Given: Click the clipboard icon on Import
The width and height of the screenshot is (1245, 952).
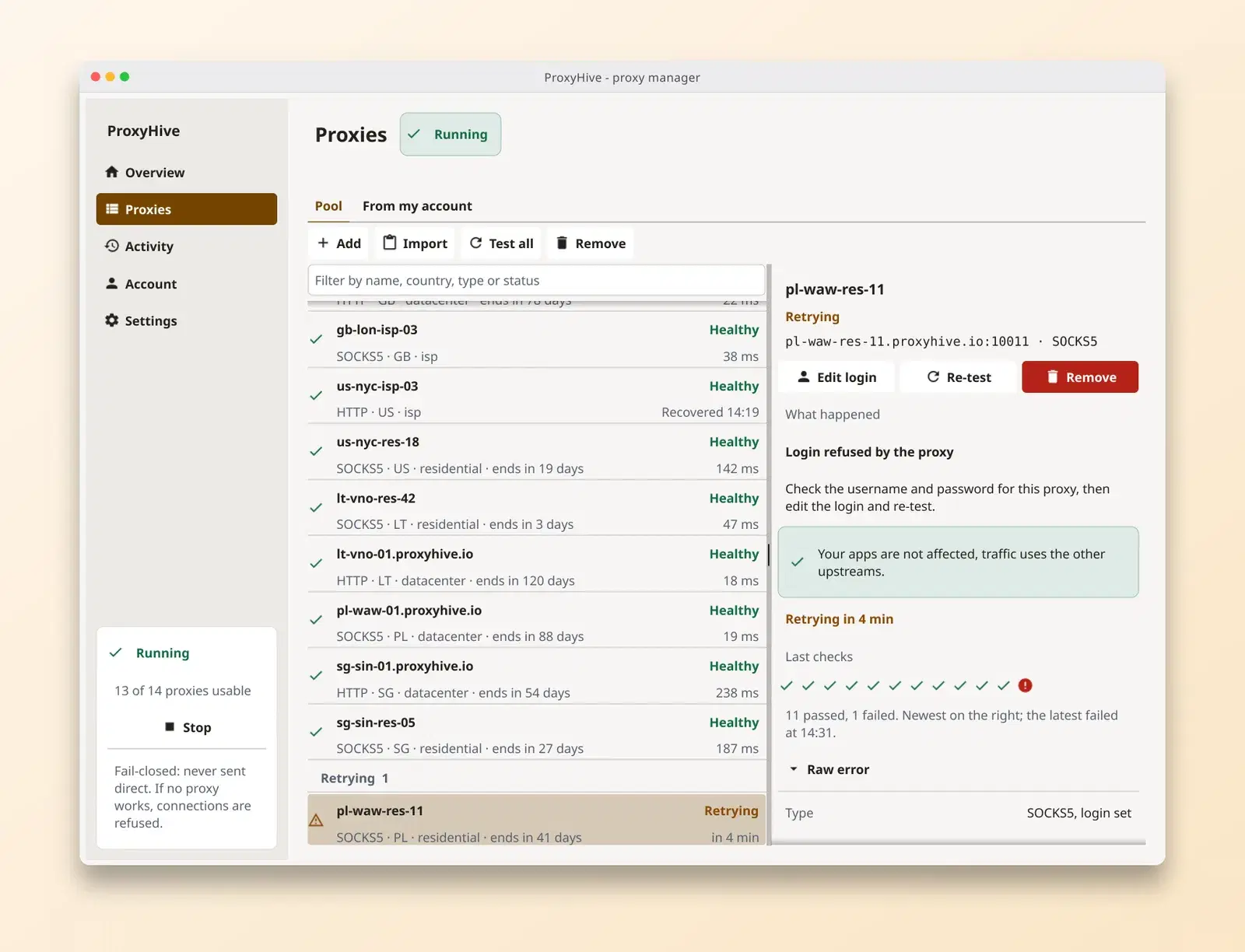Looking at the screenshot, I should (x=390, y=243).
